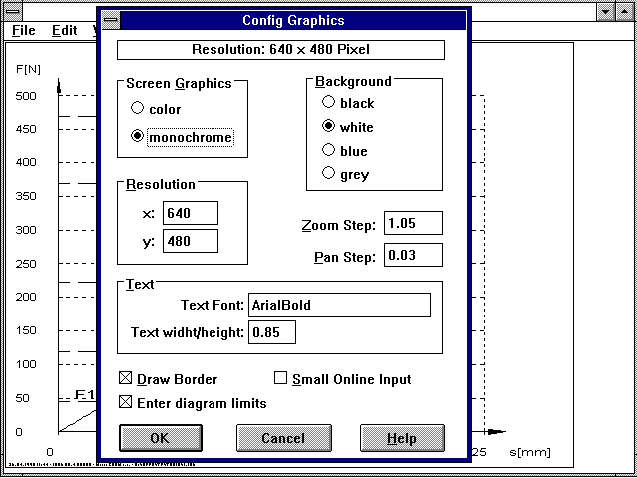This screenshot has height=478, width=637.
Task: Set background to grey
Action: click(x=327, y=174)
